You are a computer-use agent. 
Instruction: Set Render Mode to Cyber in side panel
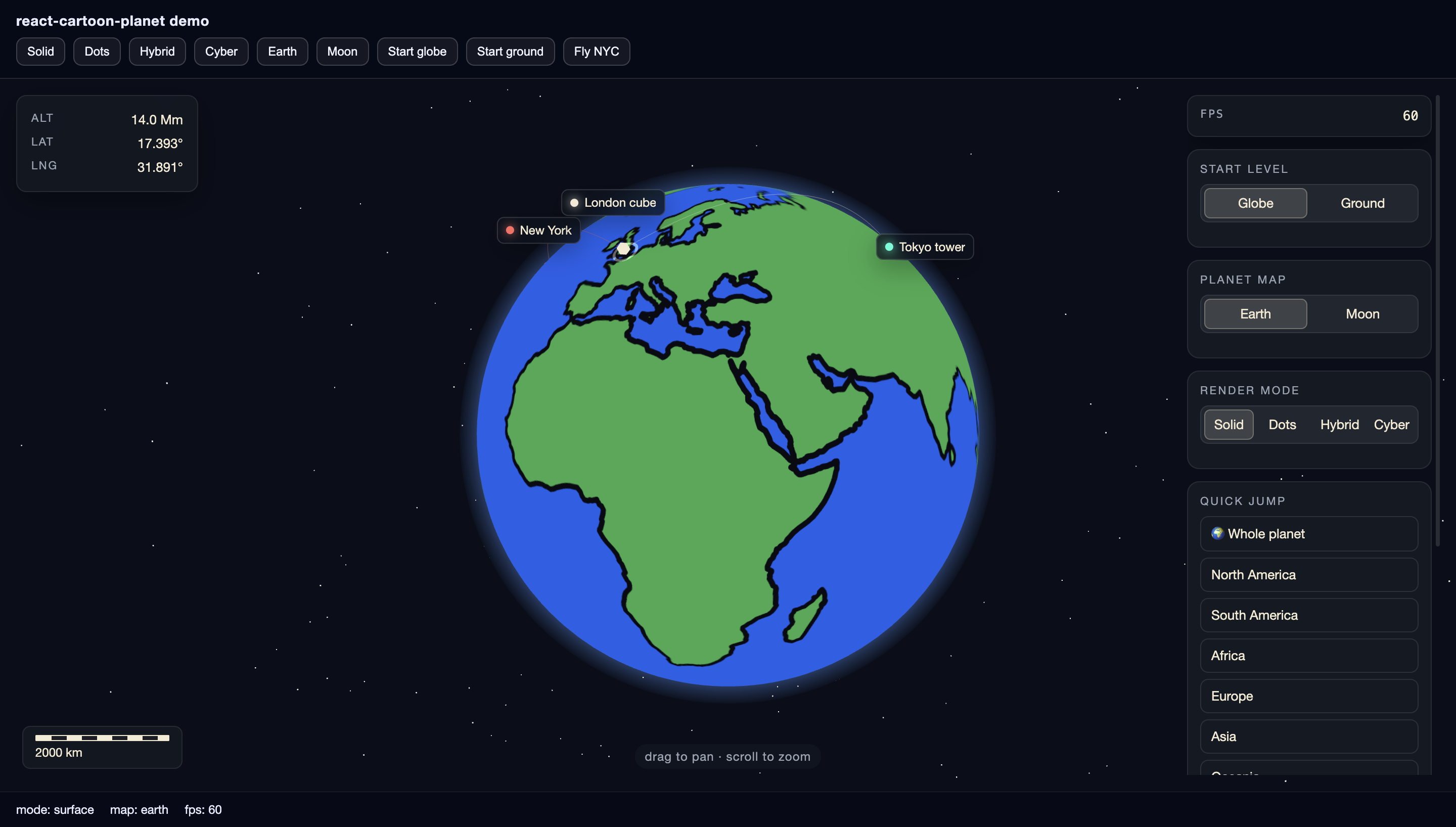(x=1391, y=425)
